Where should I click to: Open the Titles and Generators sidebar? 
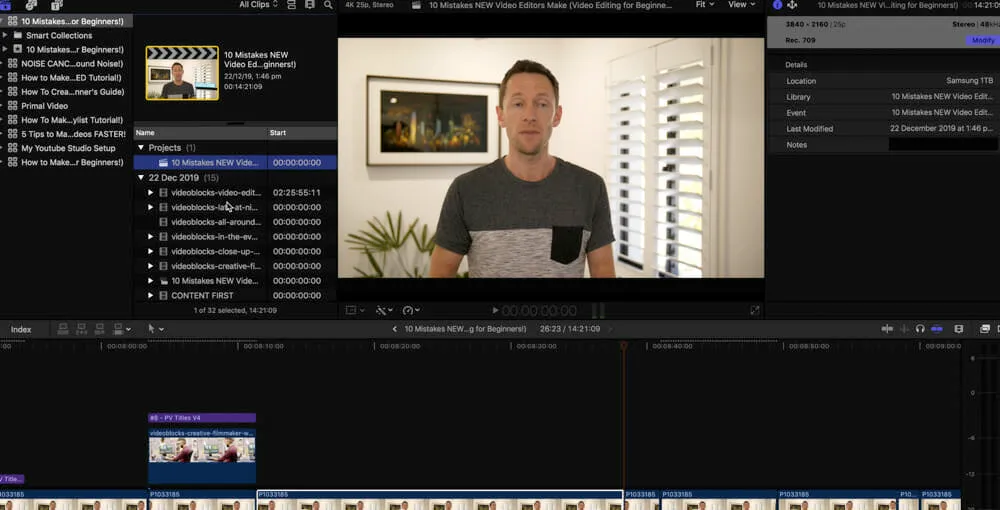tap(57, 5)
